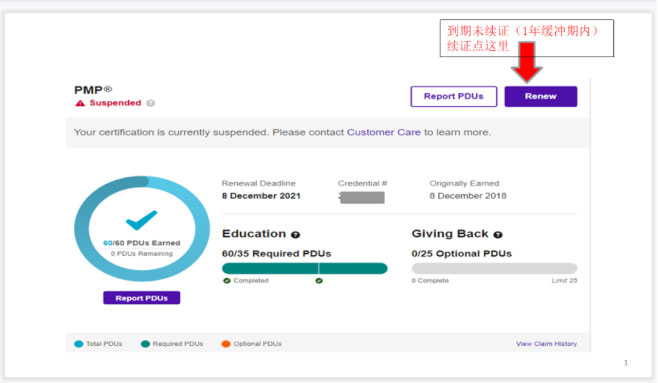The image size is (658, 383).
Task: Click the Education required PDUs progress bar
Action: pos(305,268)
